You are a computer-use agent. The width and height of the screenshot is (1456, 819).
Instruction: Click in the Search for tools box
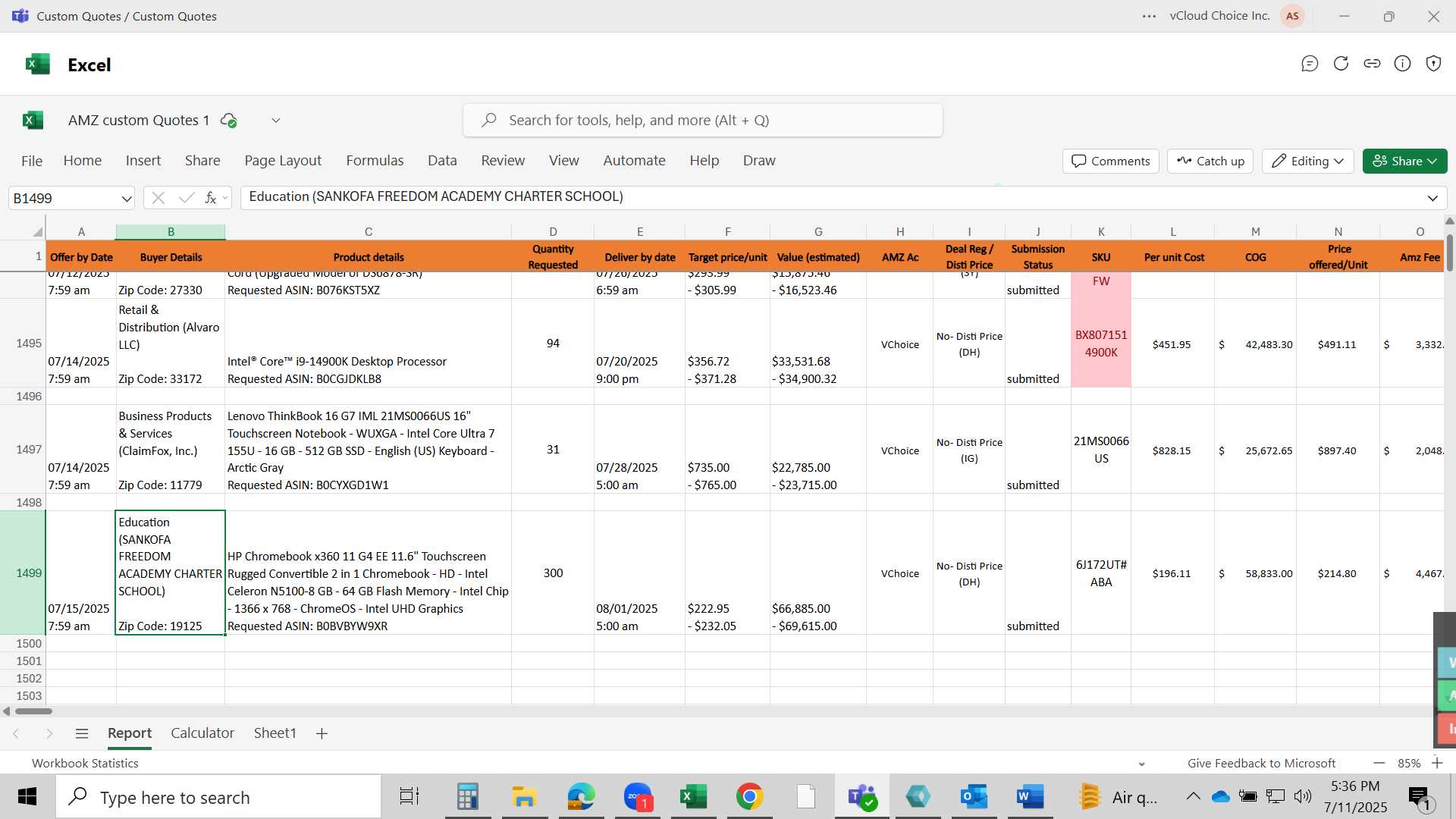click(x=703, y=121)
